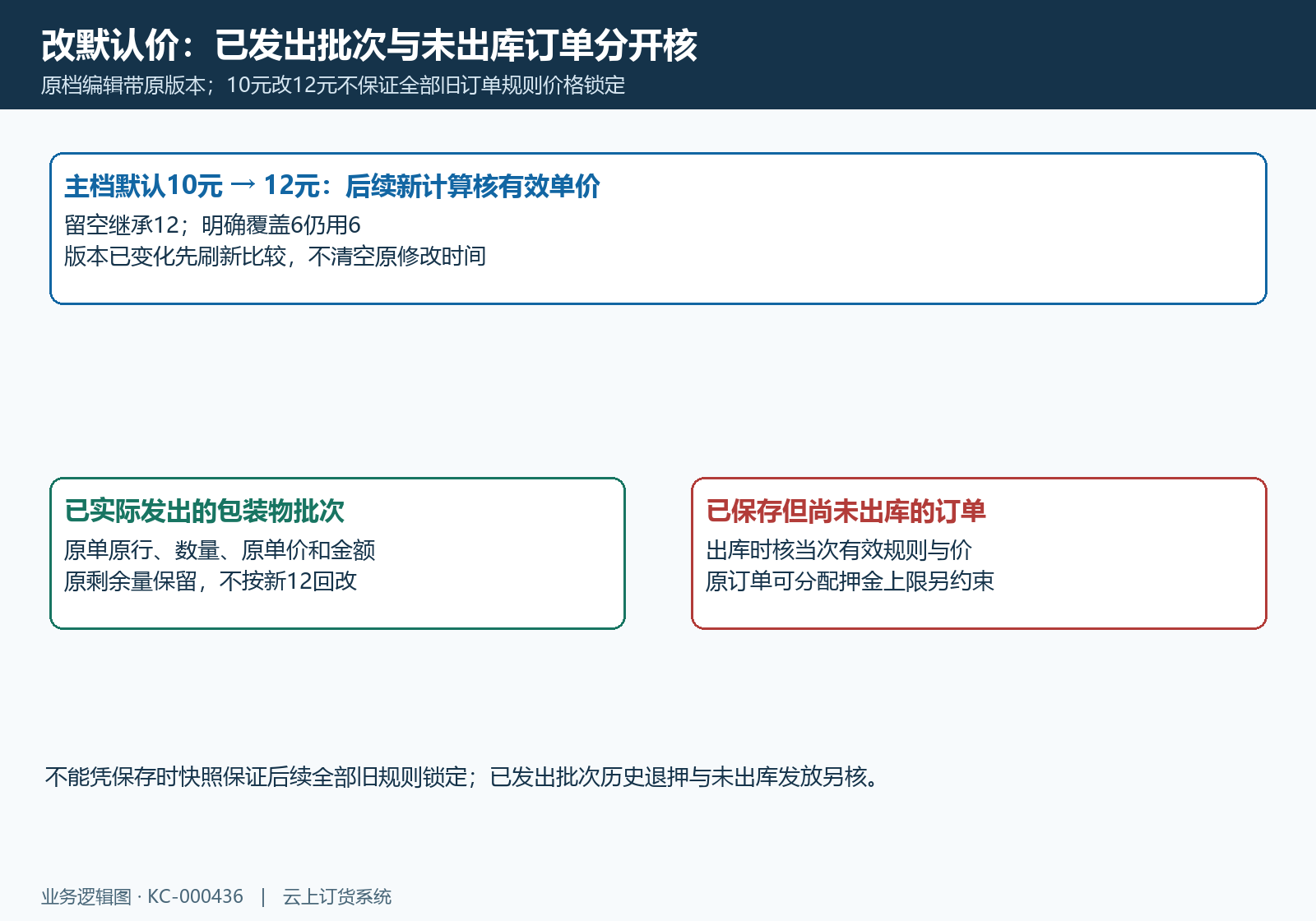The width and height of the screenshot is (1316, 921).
Task: Click footer text 云上订货系统
Action: [x=337, y=897]
